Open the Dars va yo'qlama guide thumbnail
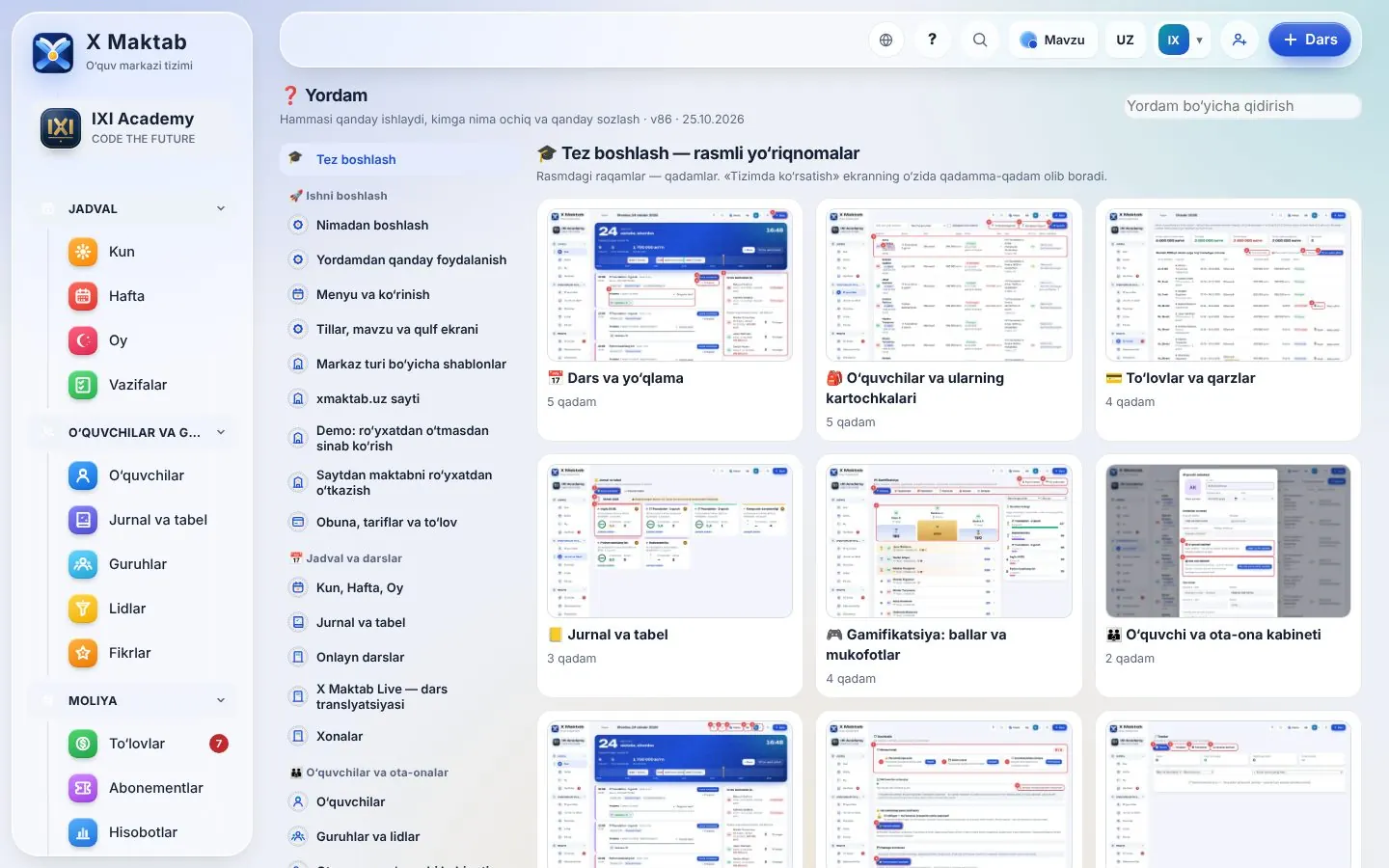This screenshot has width=1389, height=868. pyautogui.click(x=669, y=285)
